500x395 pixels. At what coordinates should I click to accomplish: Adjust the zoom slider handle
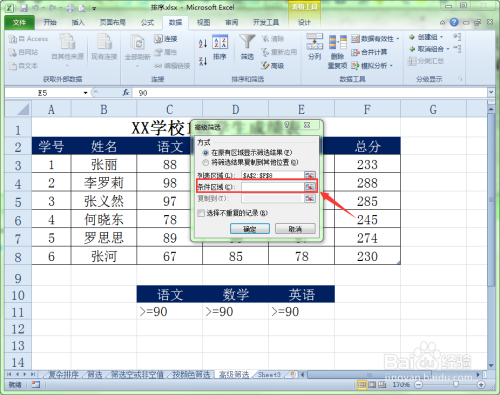(x=455, y=385)
